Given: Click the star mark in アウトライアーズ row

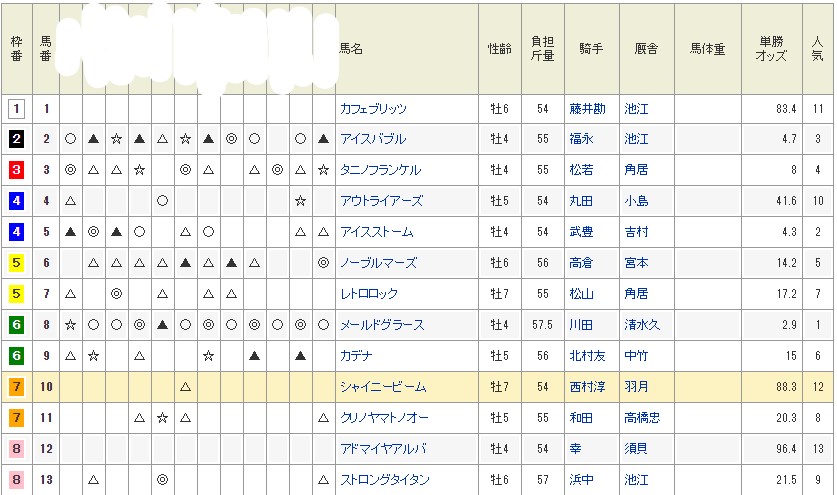Looking at the screenshot, I should pos(300,201).
